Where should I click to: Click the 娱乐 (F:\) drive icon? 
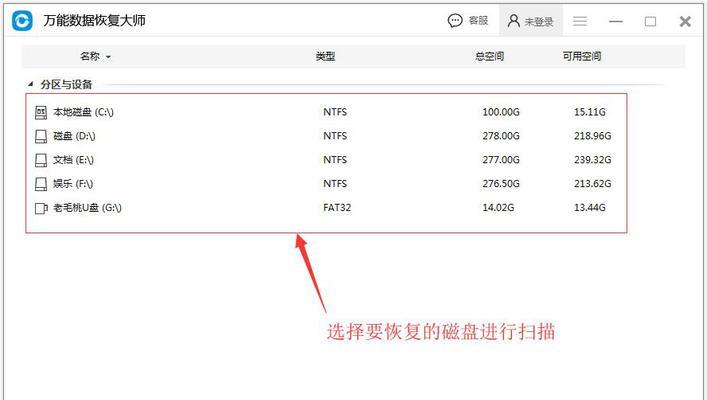click(41, 184)
